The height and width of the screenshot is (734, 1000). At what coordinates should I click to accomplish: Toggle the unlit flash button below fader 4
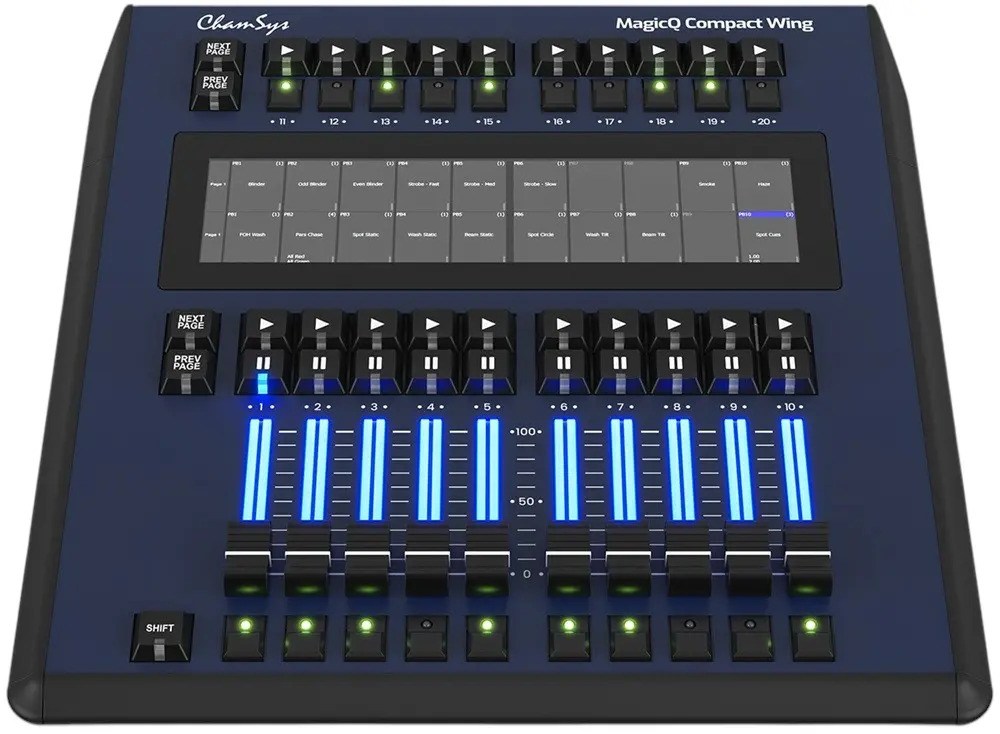point(426,636)
